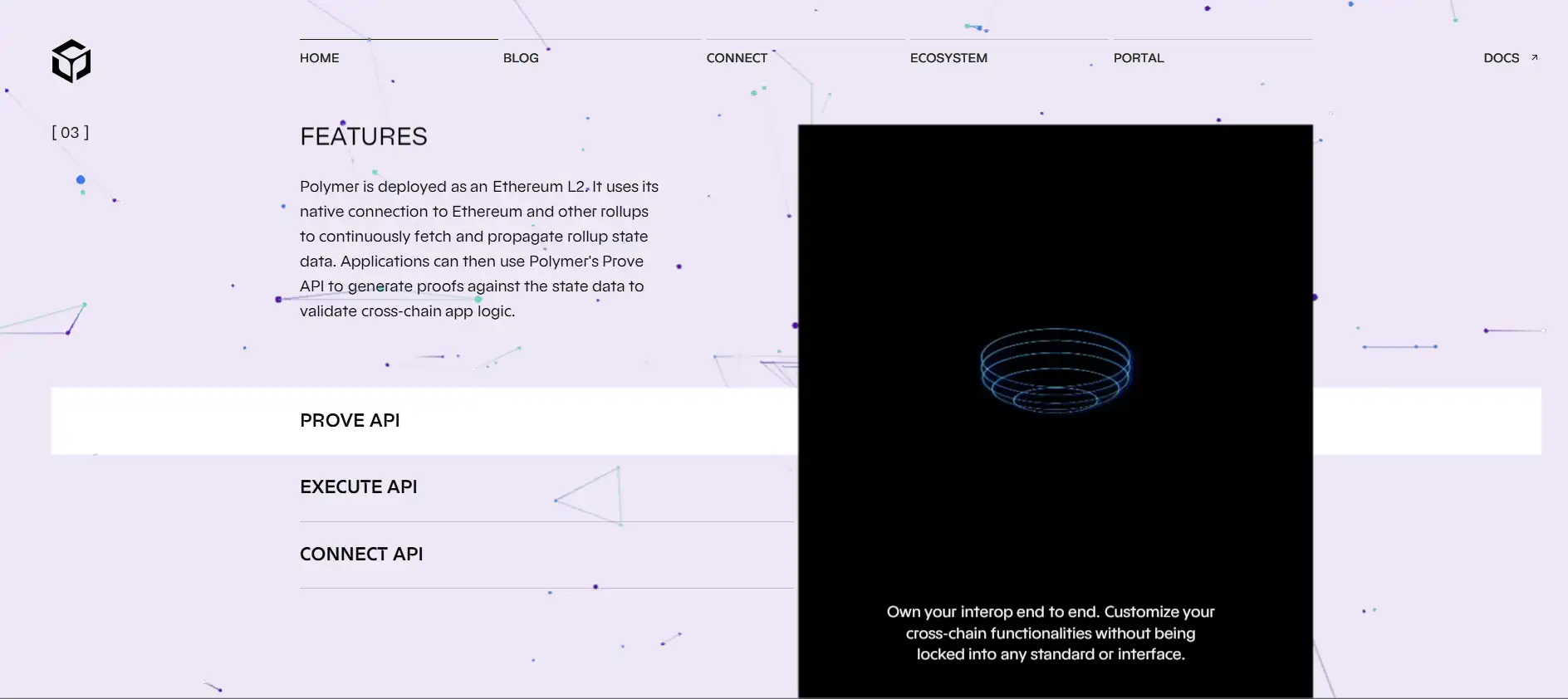This screenshot has width=1568, height=699.
Task: Click the FEATURES heading
Action: pos(364,137)
